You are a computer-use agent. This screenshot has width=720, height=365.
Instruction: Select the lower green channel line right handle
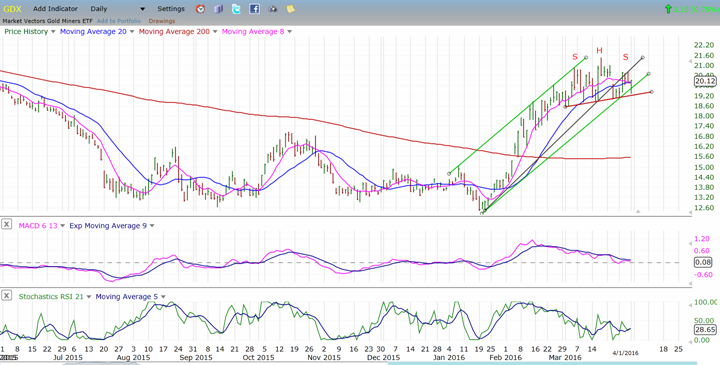[x=648, y=73]
